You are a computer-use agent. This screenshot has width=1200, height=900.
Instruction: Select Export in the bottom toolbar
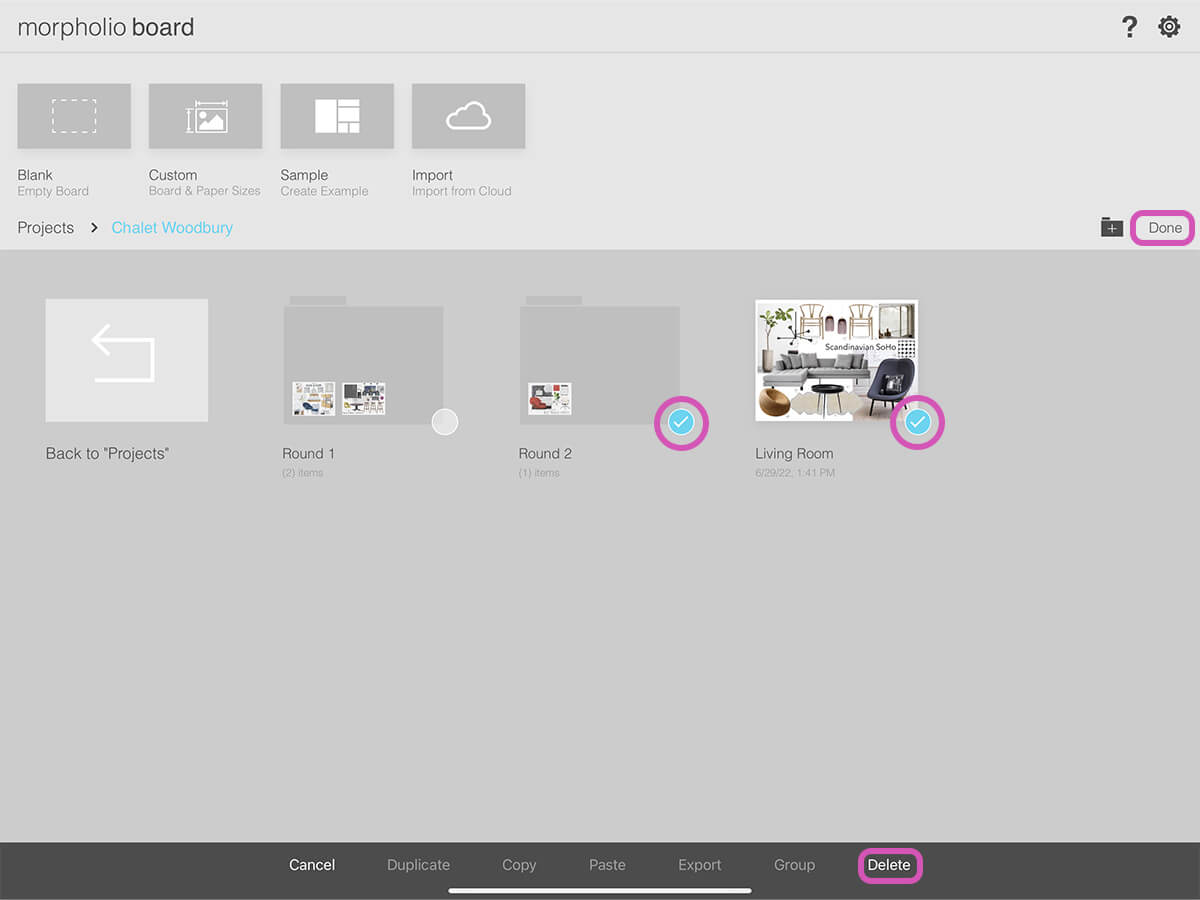(x=700, y=865)
